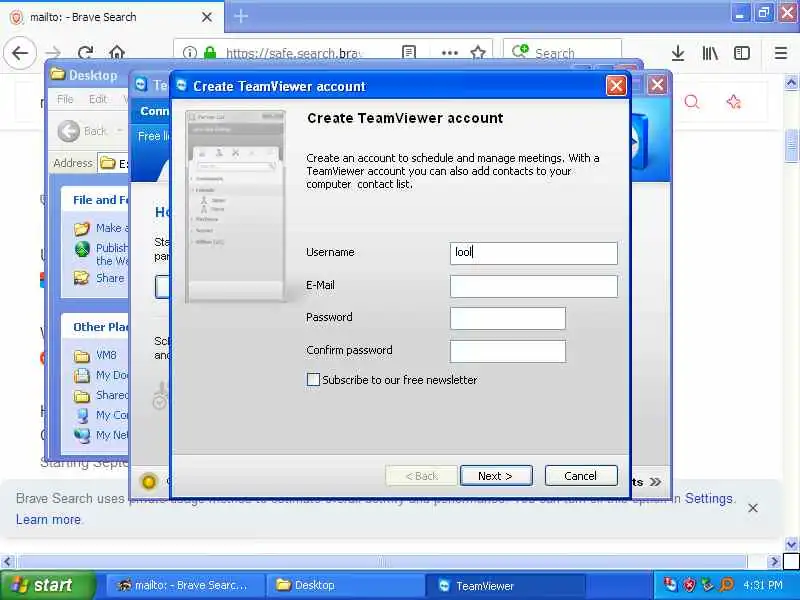Click Back button in Desktop explorer window

click(x=82, y=131)
